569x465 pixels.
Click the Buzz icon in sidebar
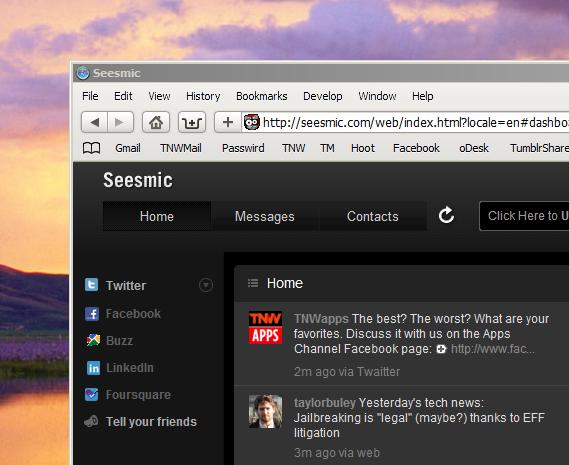[x=93, y=340]
